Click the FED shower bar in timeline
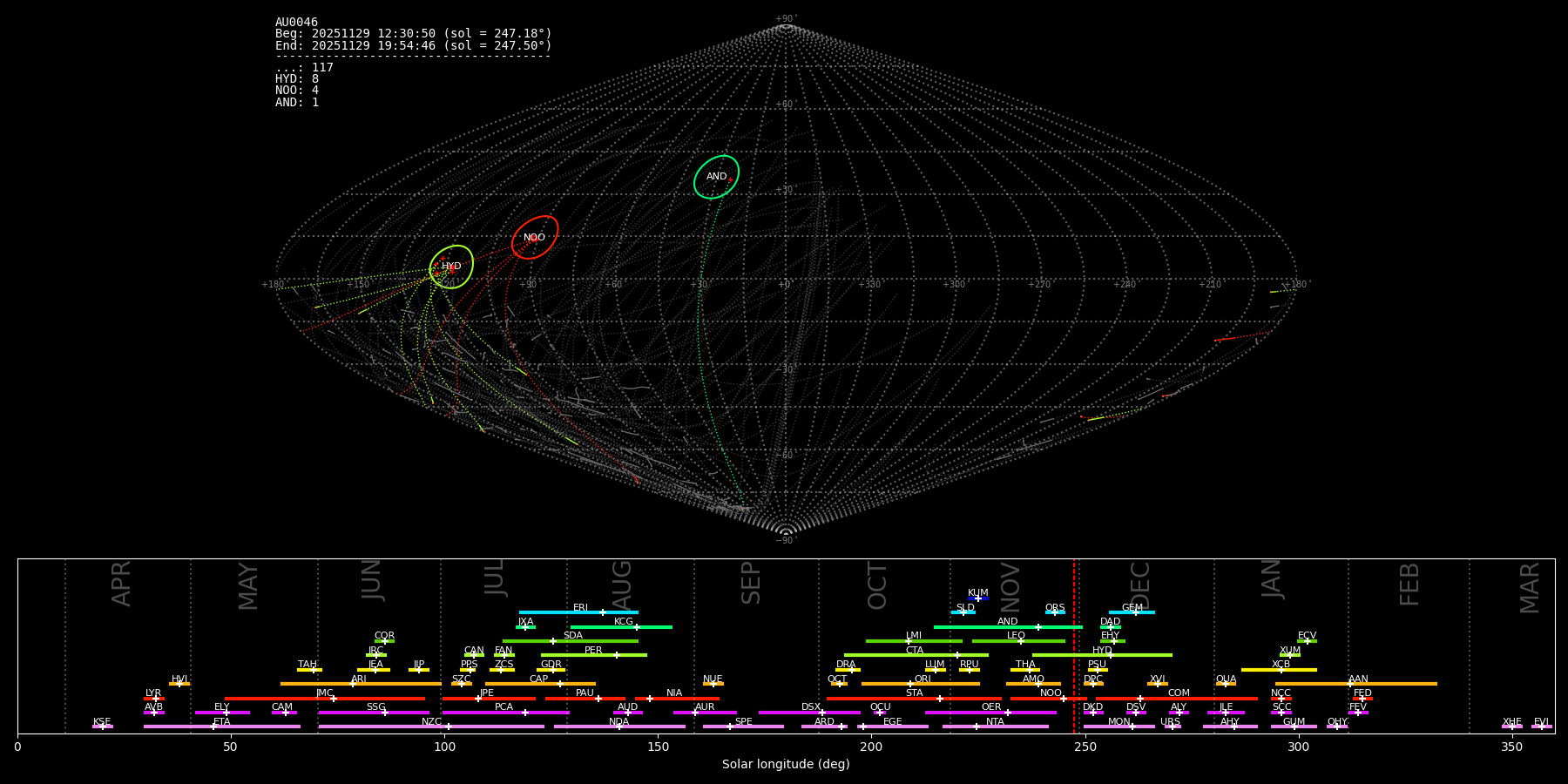 (1362, 699)
